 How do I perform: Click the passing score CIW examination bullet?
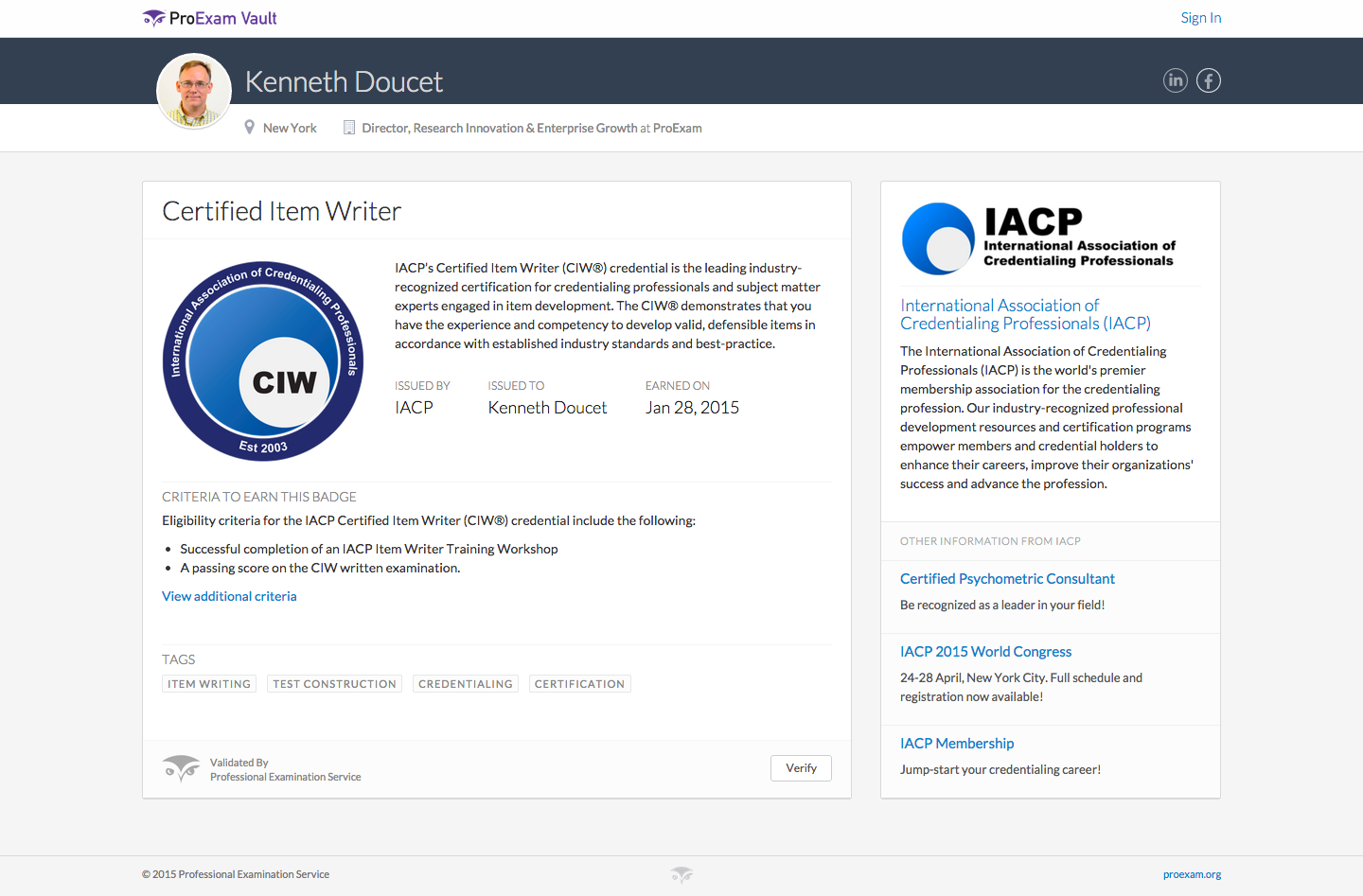coord(320,568)
